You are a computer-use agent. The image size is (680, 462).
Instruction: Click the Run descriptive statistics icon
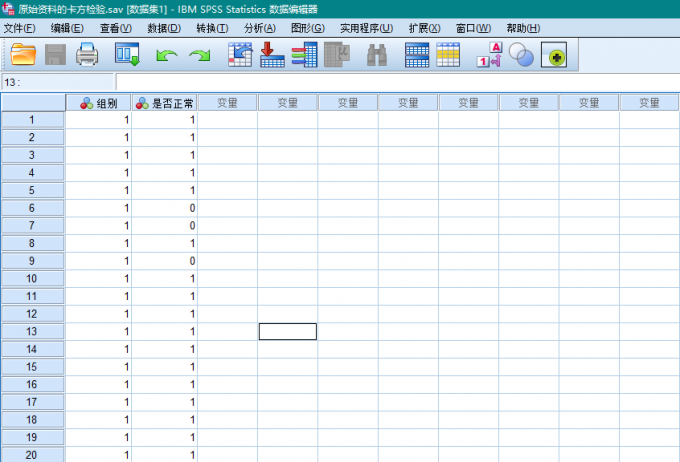point(337,55)
